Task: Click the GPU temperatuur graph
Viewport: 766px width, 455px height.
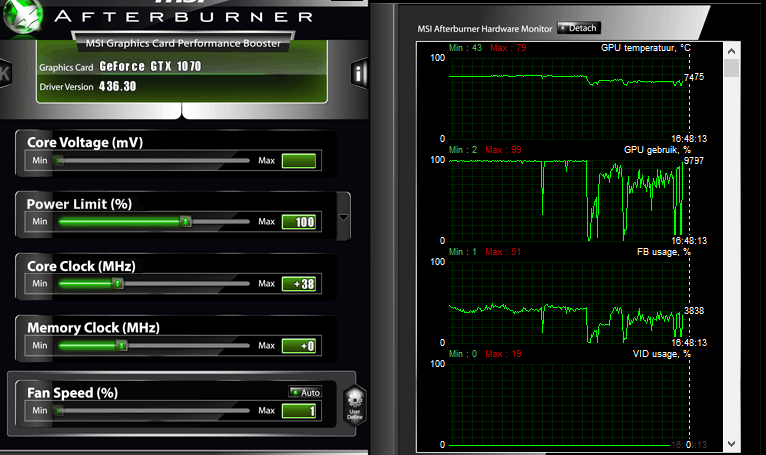Action: [569, 98]
